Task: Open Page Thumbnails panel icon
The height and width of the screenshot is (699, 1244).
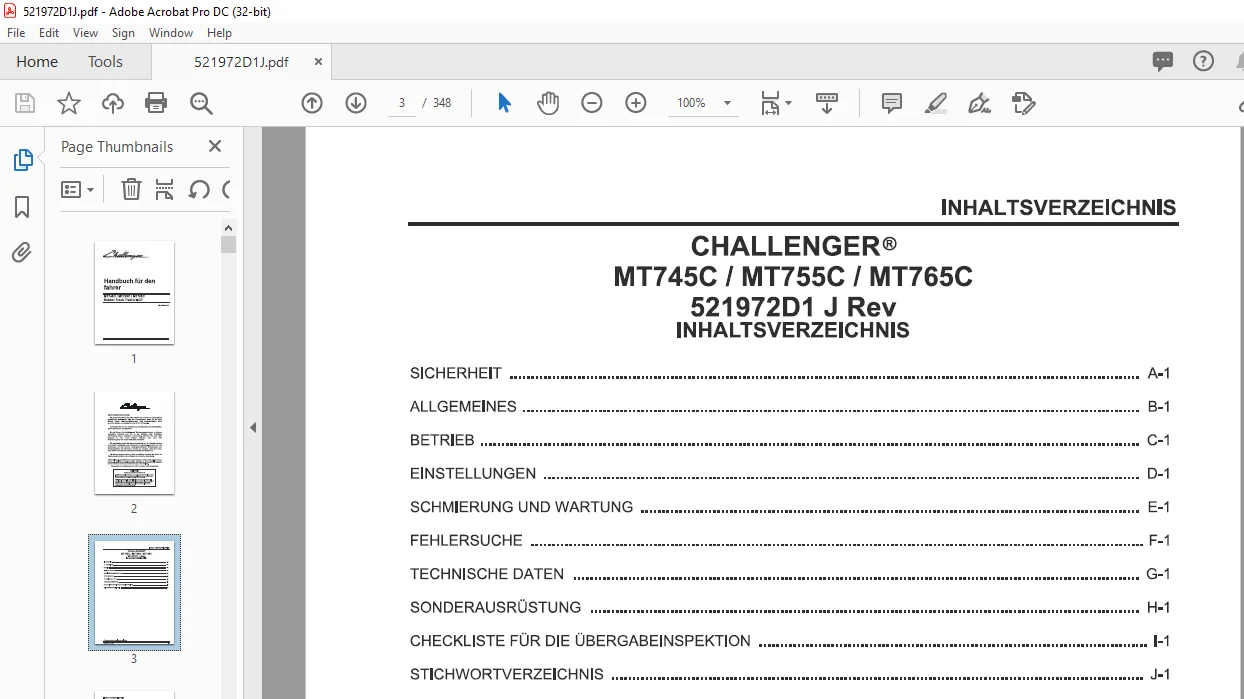Action: click(22, 160)
